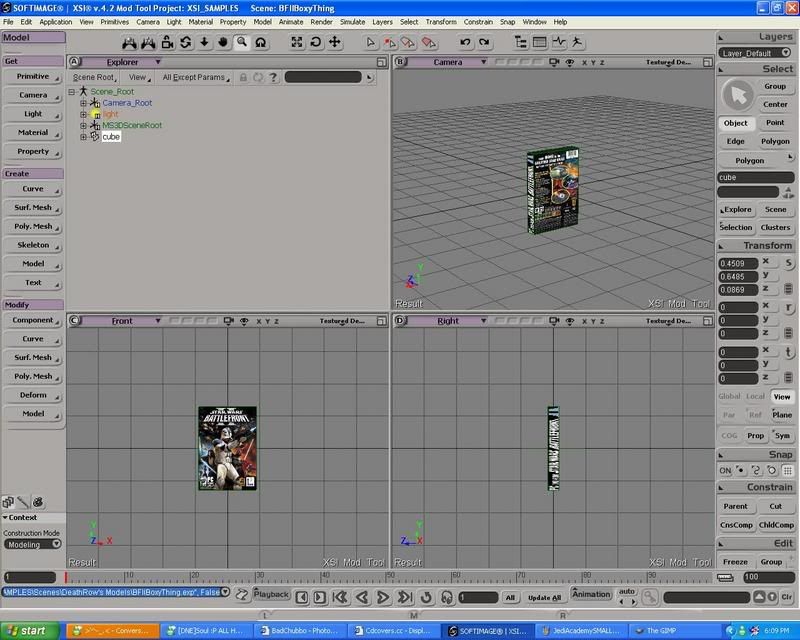The height and width of the screenshot is (640, 800).
Task: Click the timeline at frame 50
Action: (x=389, y=577)
